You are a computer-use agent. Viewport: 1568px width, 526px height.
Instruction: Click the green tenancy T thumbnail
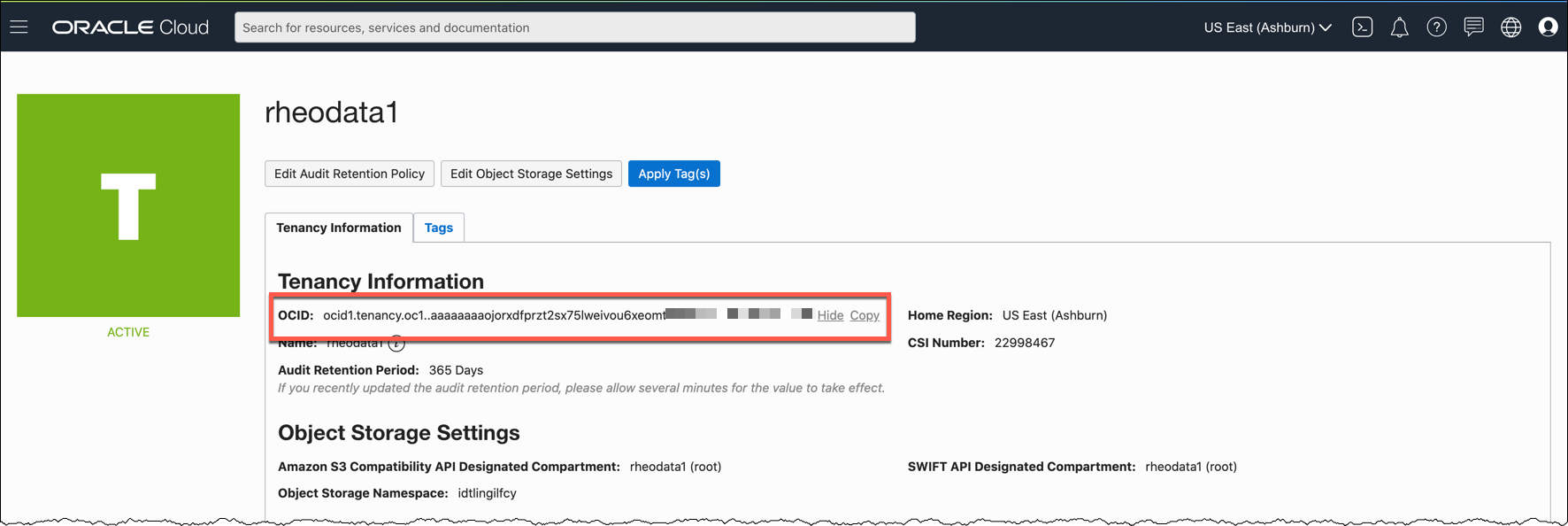(x=128, y=205)
